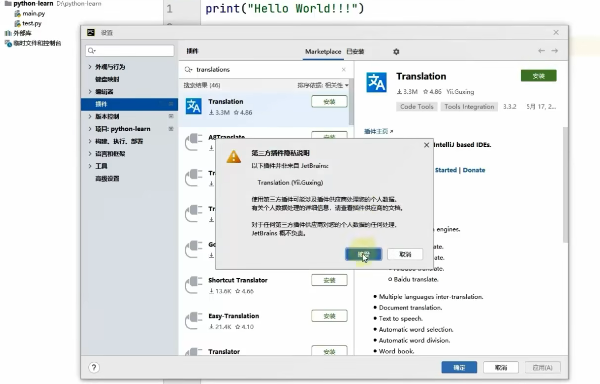Switch to the Marketplace tab
Image resolution: width=600 pixels, height=384 pixels.
pos(323,51)
